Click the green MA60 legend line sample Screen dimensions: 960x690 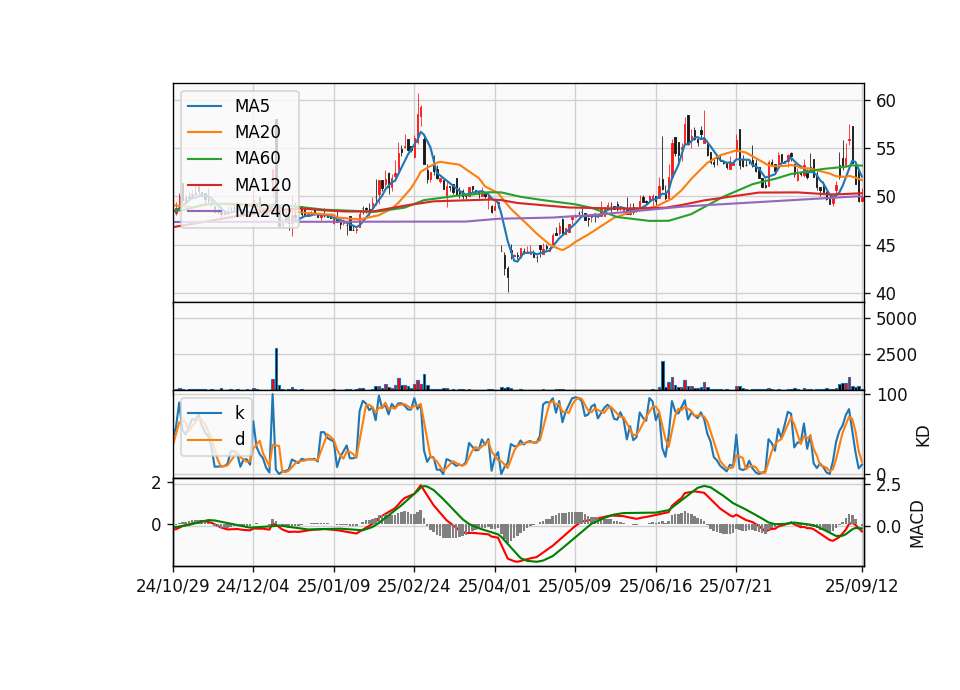[204, 159]
